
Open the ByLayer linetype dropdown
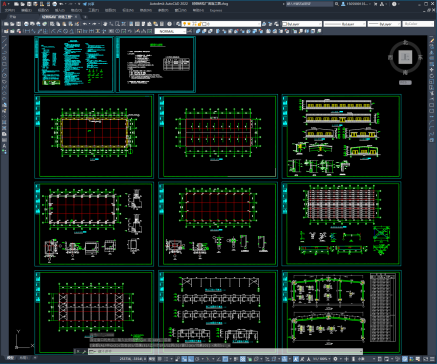[x=345, y=24]
